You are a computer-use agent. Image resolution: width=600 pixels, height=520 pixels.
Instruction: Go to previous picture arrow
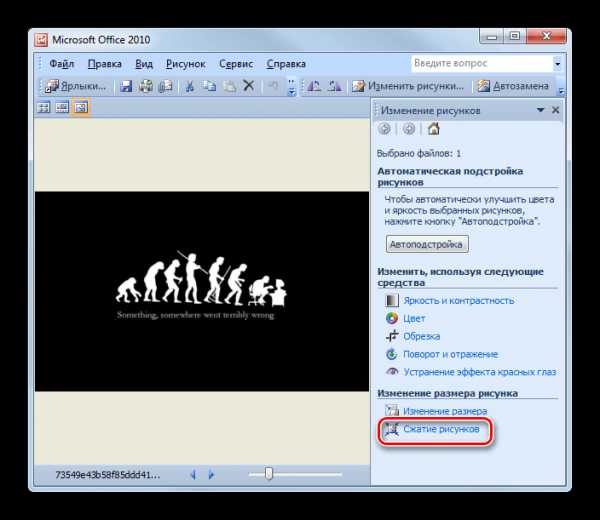pos(193,475)
